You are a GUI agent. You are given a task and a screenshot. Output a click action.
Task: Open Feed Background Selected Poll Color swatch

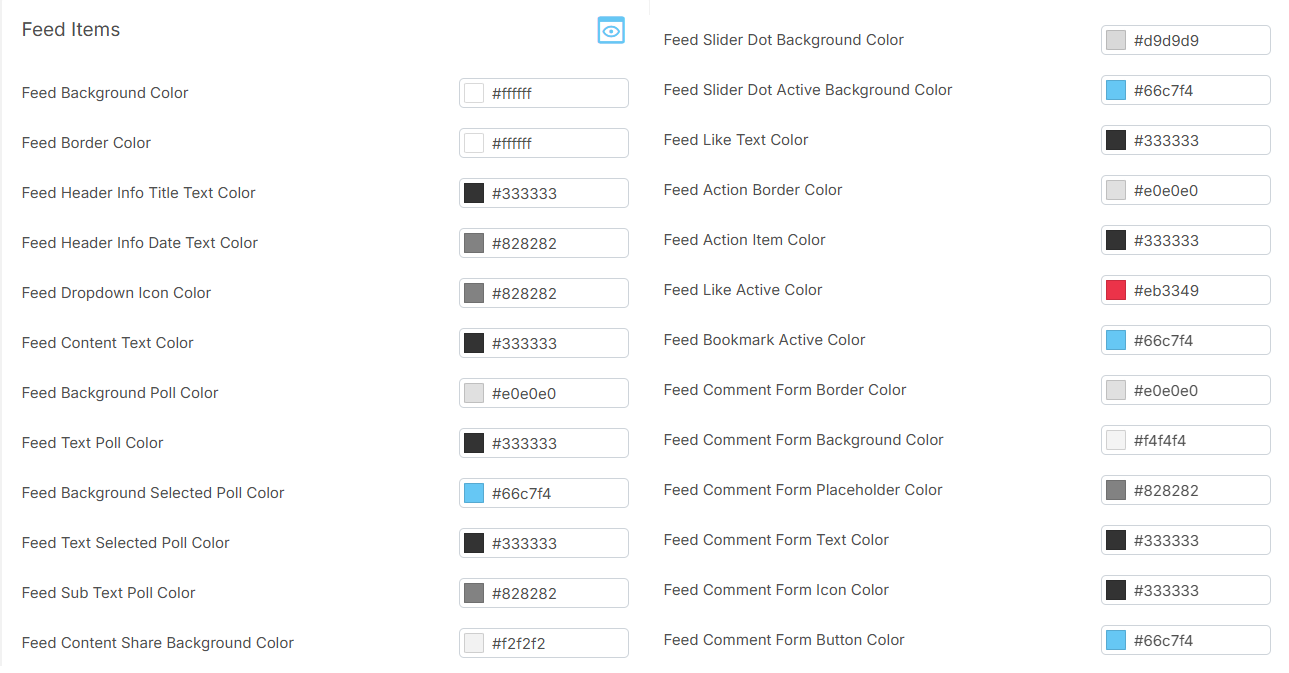pos(474,493)
